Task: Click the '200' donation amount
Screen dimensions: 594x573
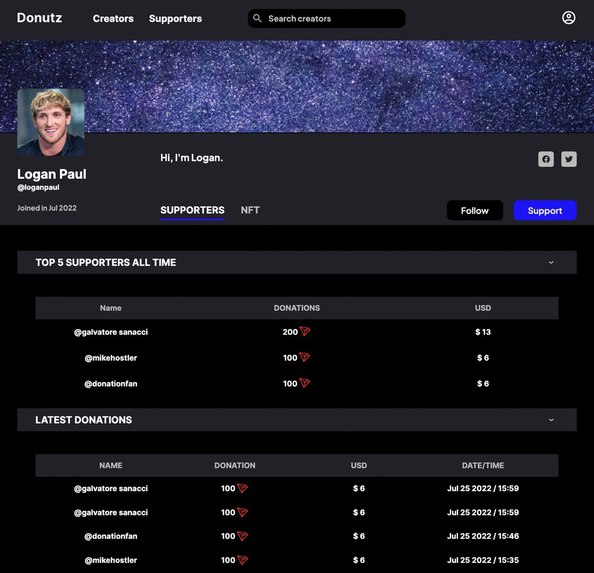Action: point(290,332)
